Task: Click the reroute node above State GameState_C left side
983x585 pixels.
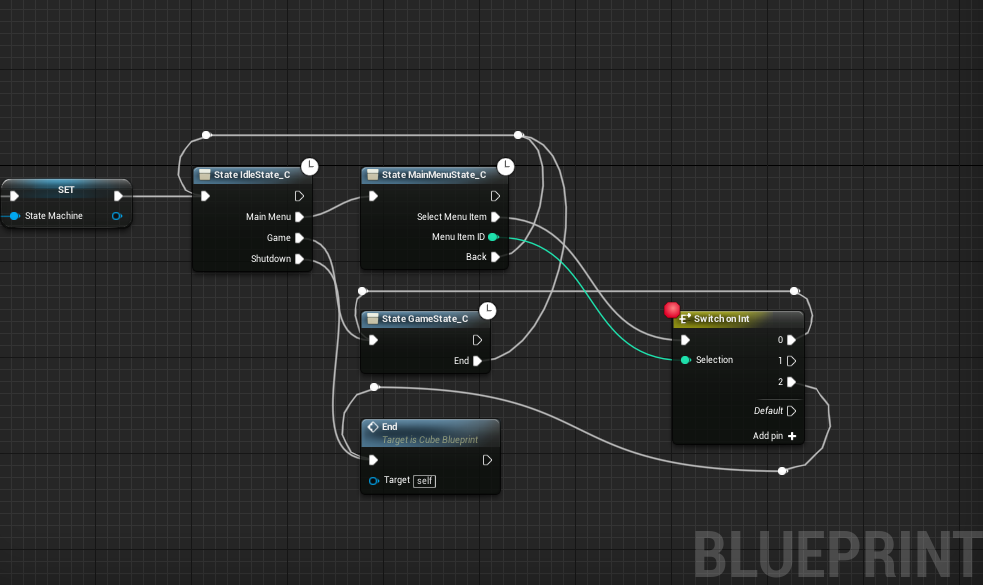Action: pyautogui.click(x=362, y=291)
